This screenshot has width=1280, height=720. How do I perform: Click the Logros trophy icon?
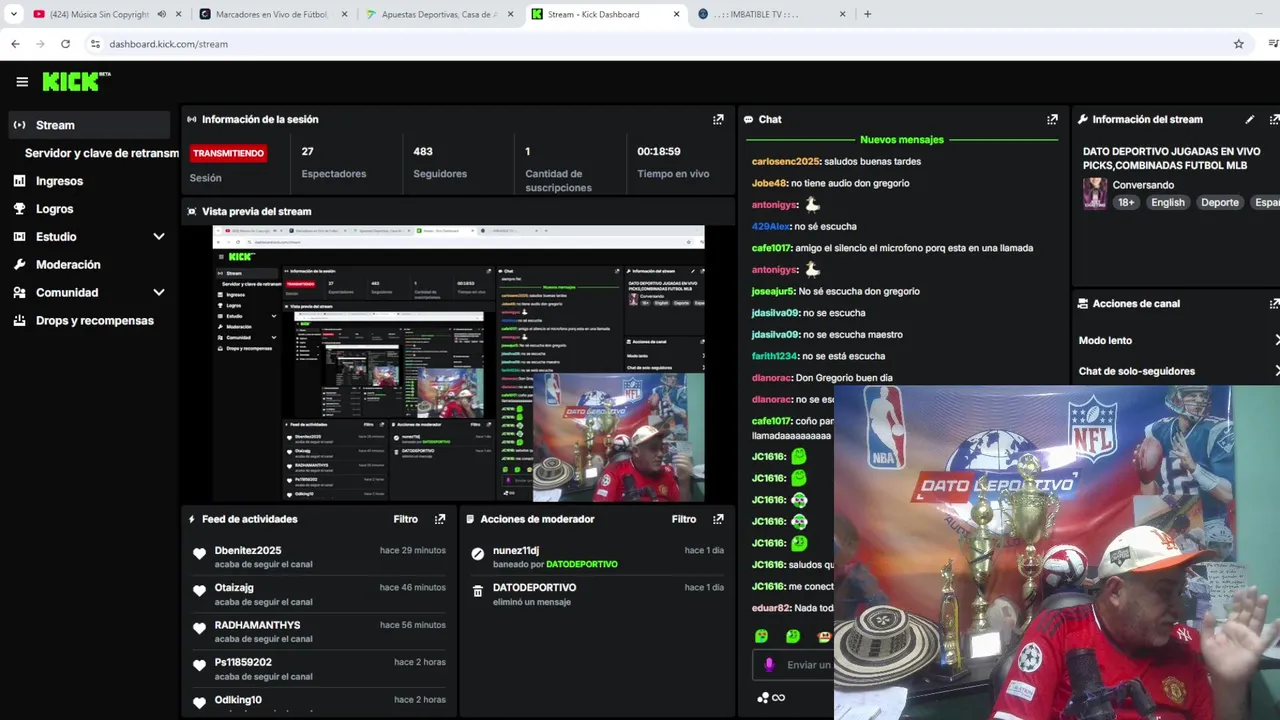19,209
